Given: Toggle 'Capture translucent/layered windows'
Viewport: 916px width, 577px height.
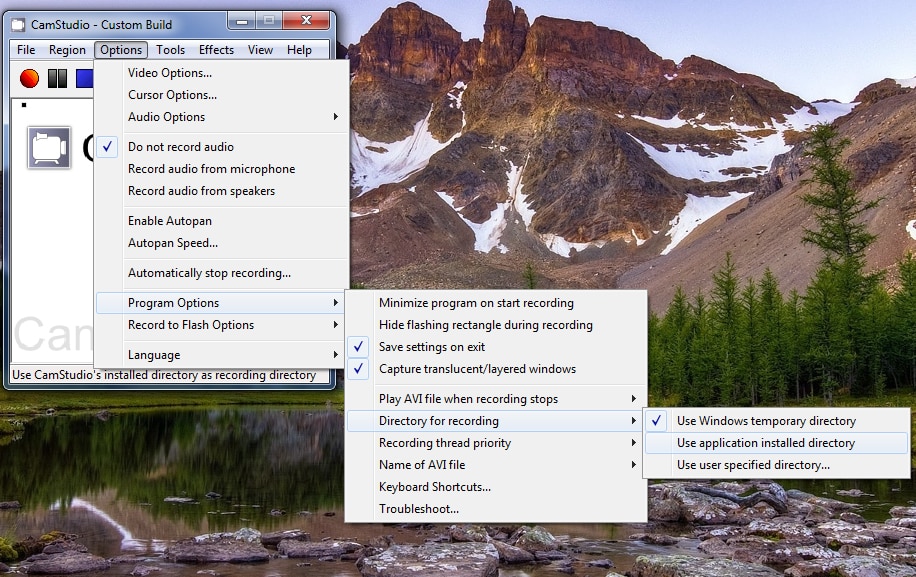Looking at the screenshot, I should pos(477,369).
